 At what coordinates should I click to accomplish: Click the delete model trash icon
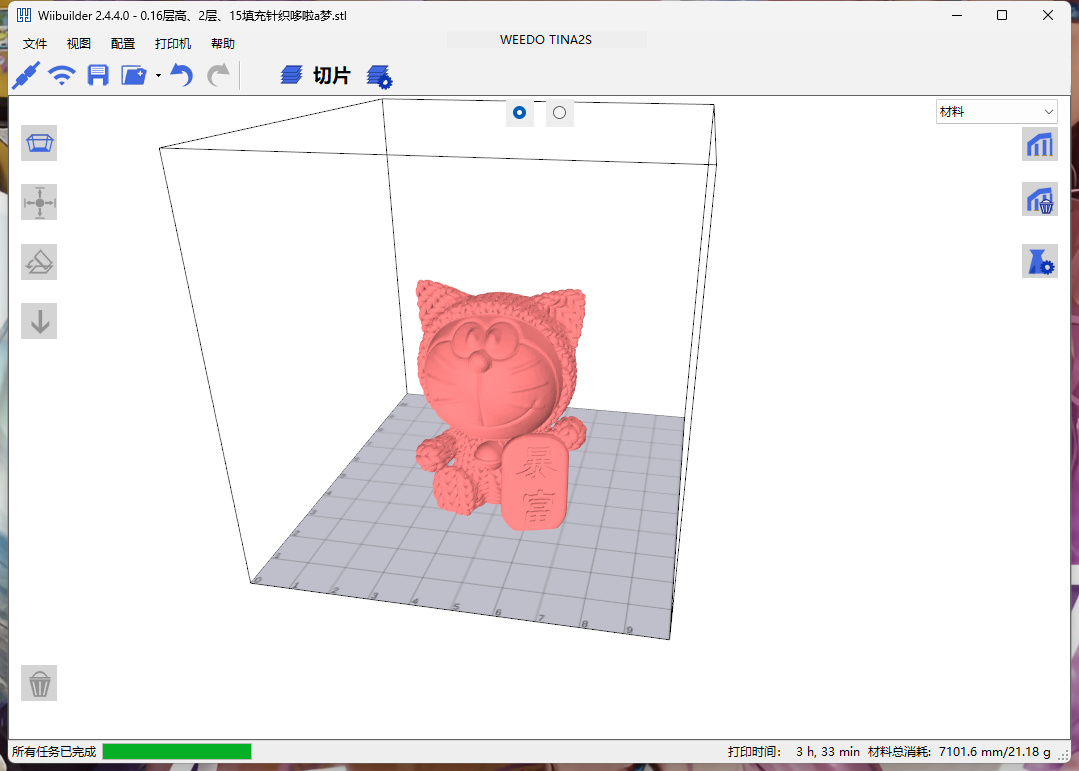[39, 683]
